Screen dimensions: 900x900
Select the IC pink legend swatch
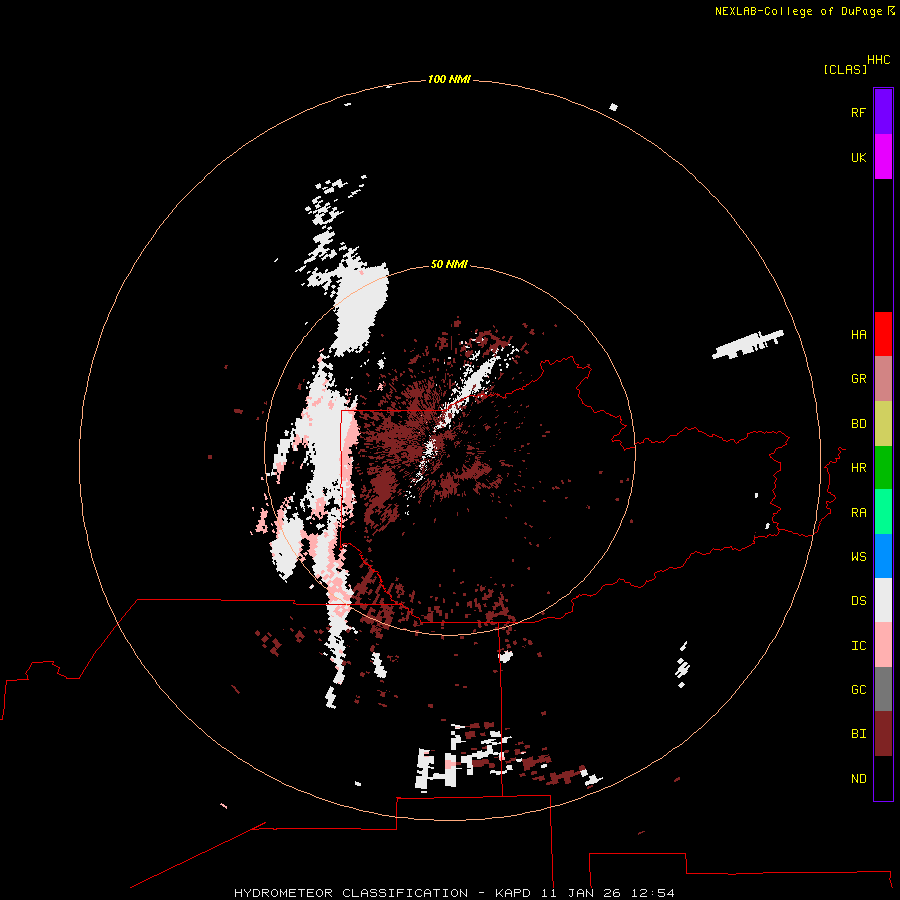pos(883,645)
